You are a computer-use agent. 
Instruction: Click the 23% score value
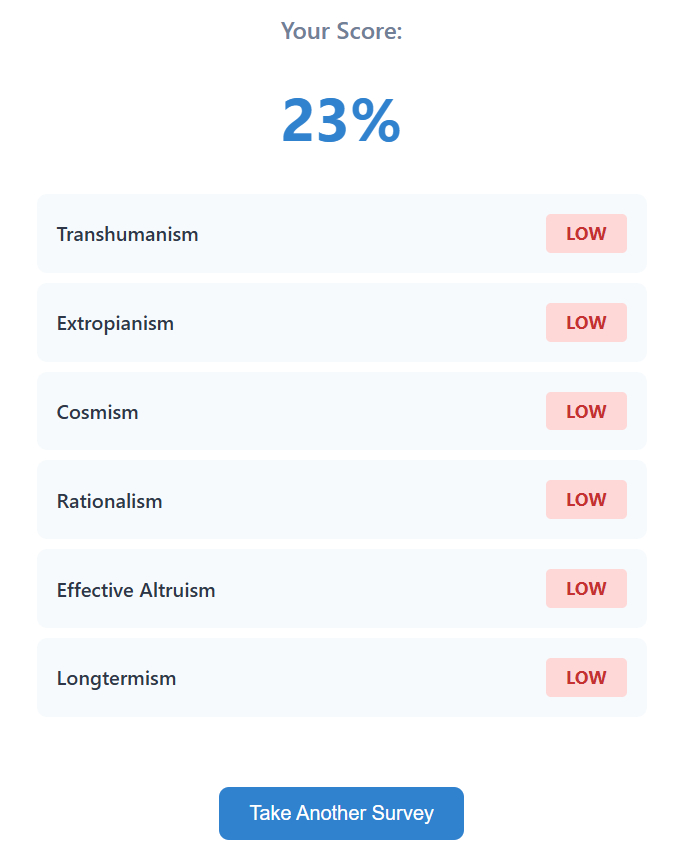click(341, 121)
